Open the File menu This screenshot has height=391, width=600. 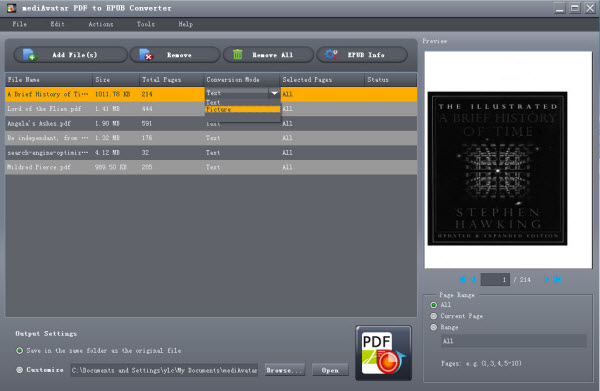tap(20, 24)
